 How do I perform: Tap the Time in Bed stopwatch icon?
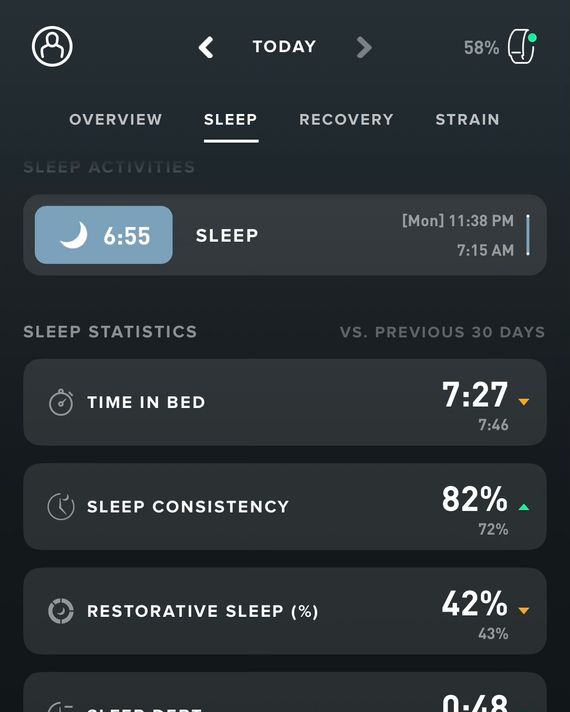click(x=61, y=402)
